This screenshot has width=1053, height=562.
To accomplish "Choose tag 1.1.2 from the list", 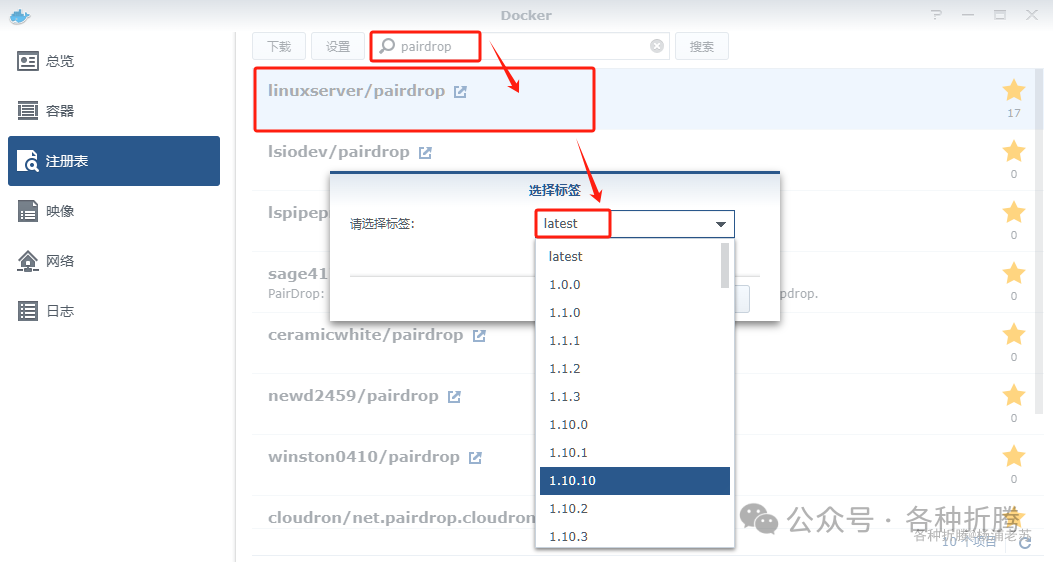I will pyautogui.click(x=635, y=369).
